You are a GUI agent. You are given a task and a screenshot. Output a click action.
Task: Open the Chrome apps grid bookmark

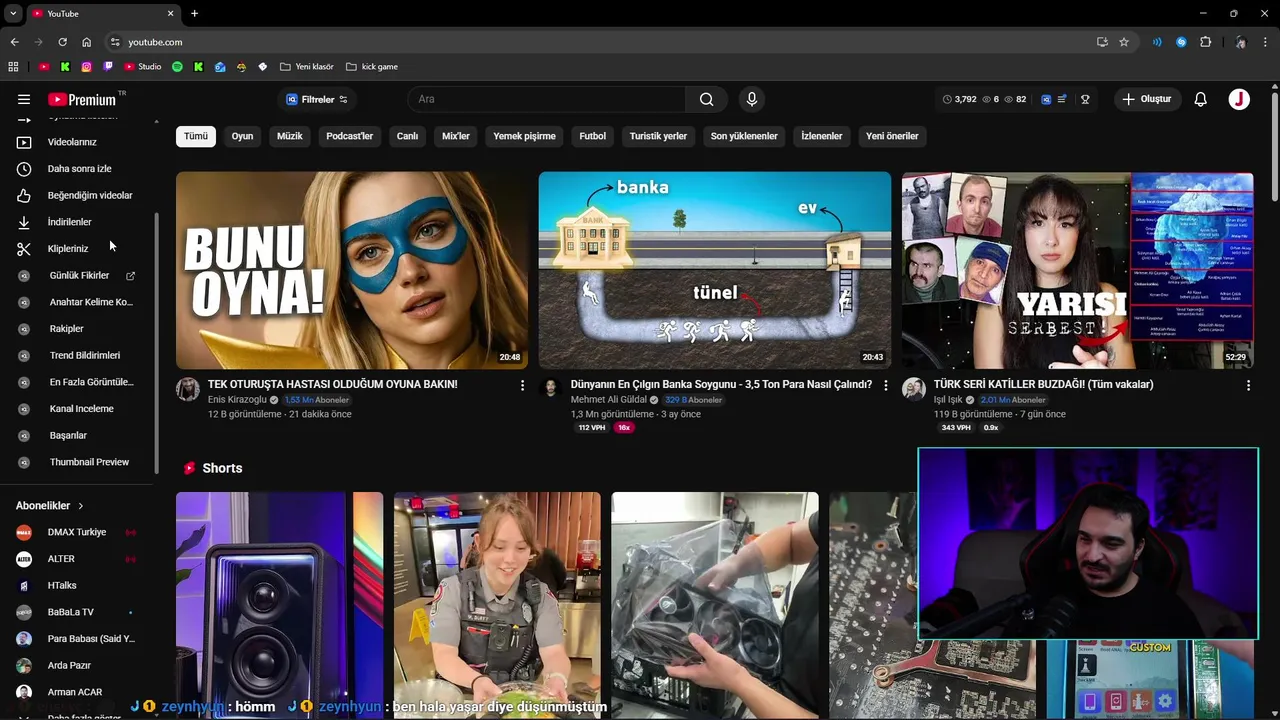13,67
